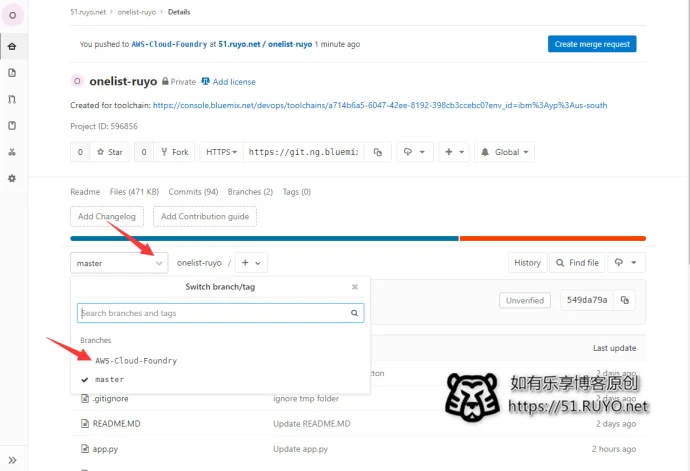Click onelist-ruyo breadcrumb

click(136, 12)
